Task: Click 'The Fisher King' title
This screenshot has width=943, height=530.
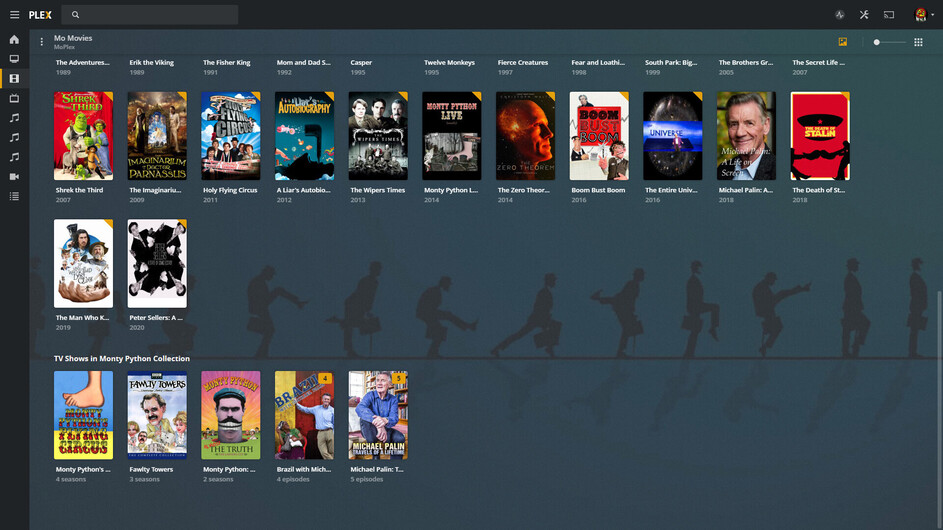Action: (227, 63)
